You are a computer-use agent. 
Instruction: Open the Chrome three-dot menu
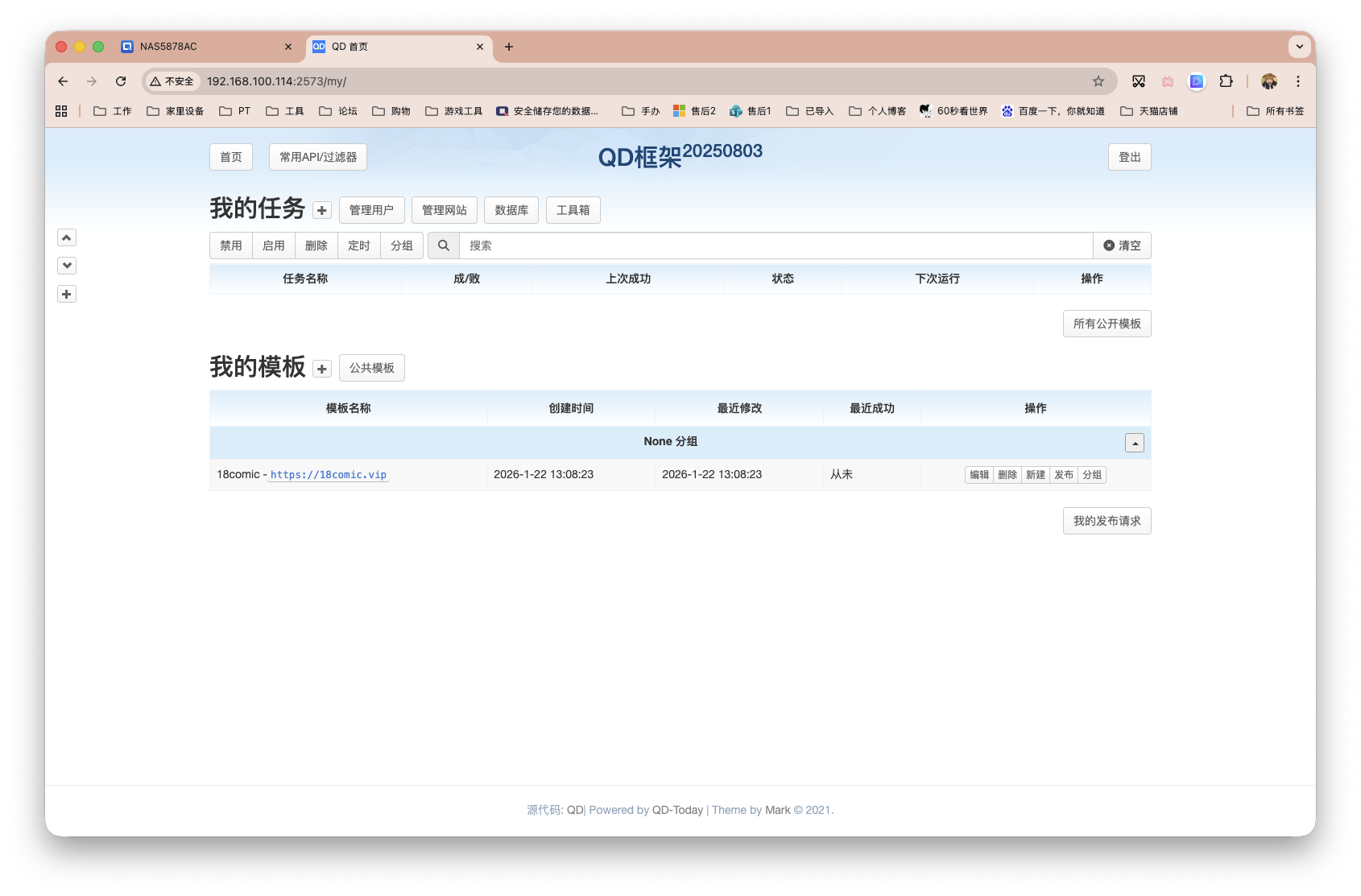pyautogui.click(x=1297, y=81)
